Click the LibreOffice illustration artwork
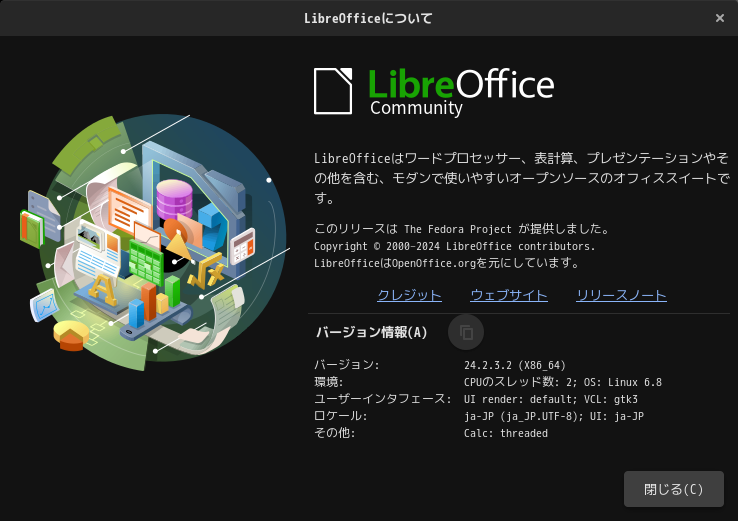 (x=154, y=242)
